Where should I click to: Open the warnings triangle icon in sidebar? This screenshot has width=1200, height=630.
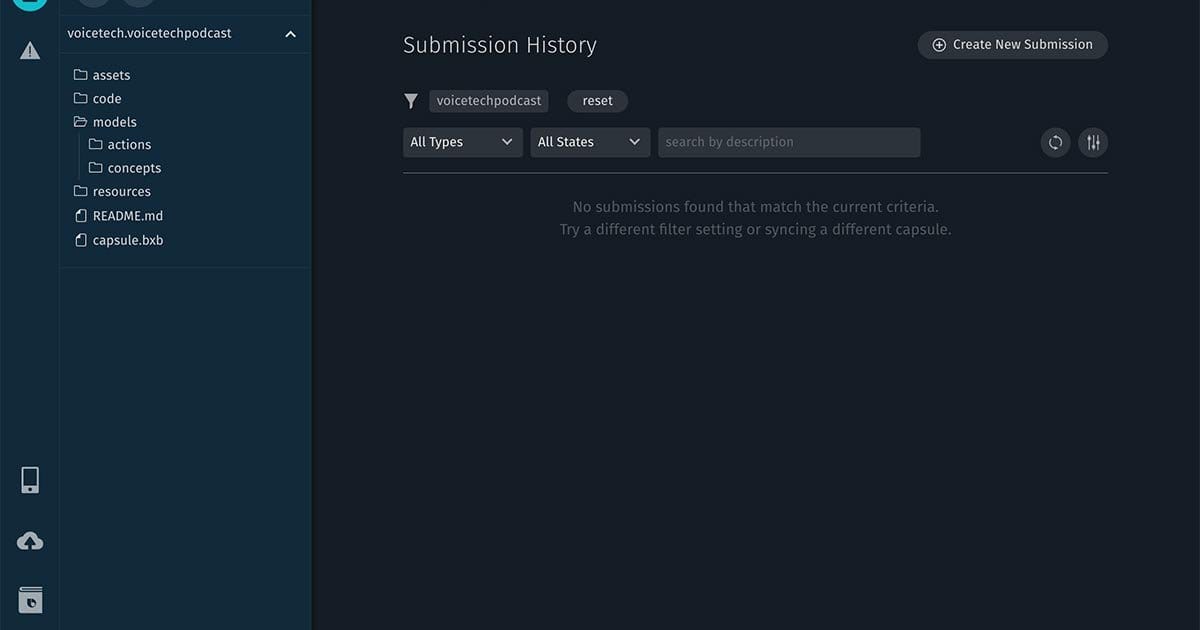click(x=30, y=51)
